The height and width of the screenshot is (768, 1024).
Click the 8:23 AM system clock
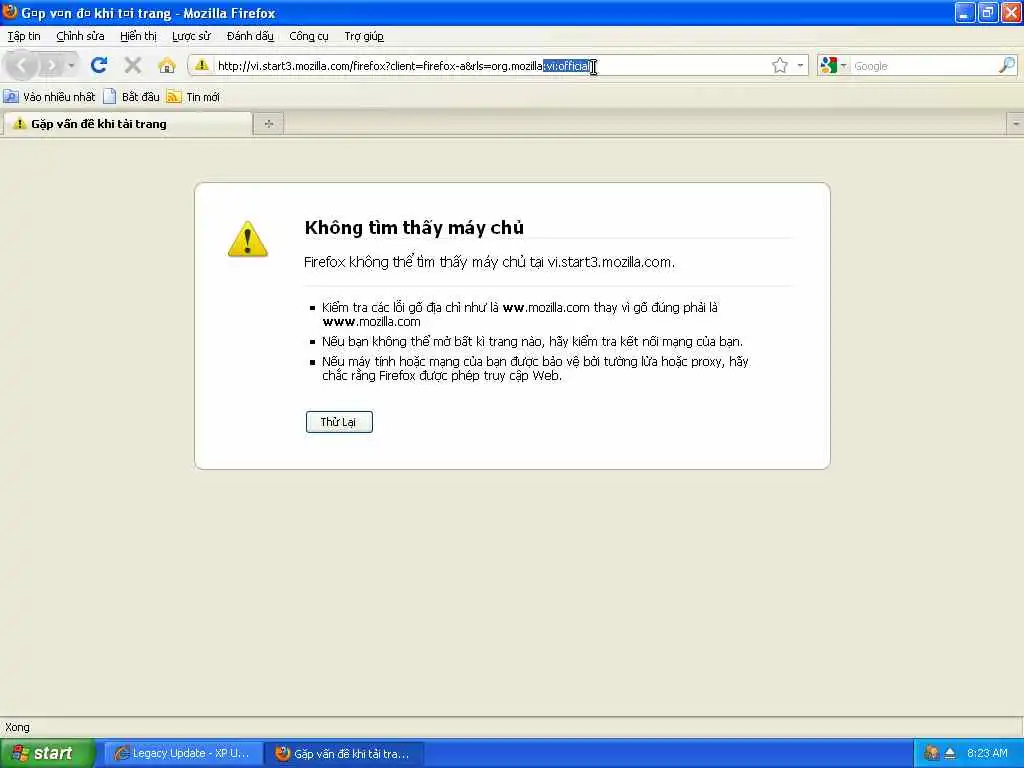tap(987, 753)
